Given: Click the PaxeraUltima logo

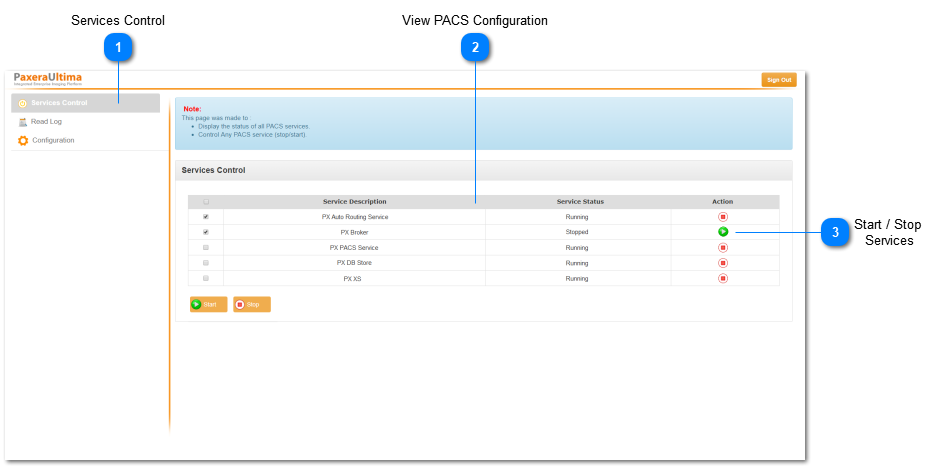Looking at the screenshot, I should point(48,79).
